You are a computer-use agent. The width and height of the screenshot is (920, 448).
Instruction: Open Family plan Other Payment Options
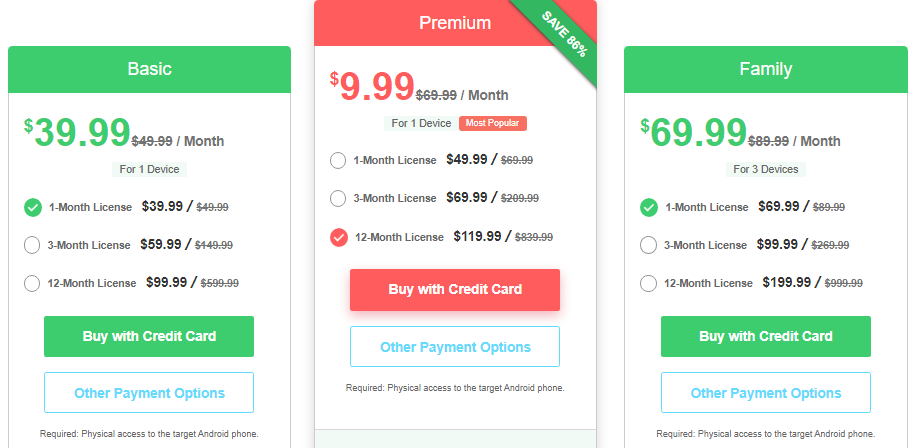click(x=766, y=393)
